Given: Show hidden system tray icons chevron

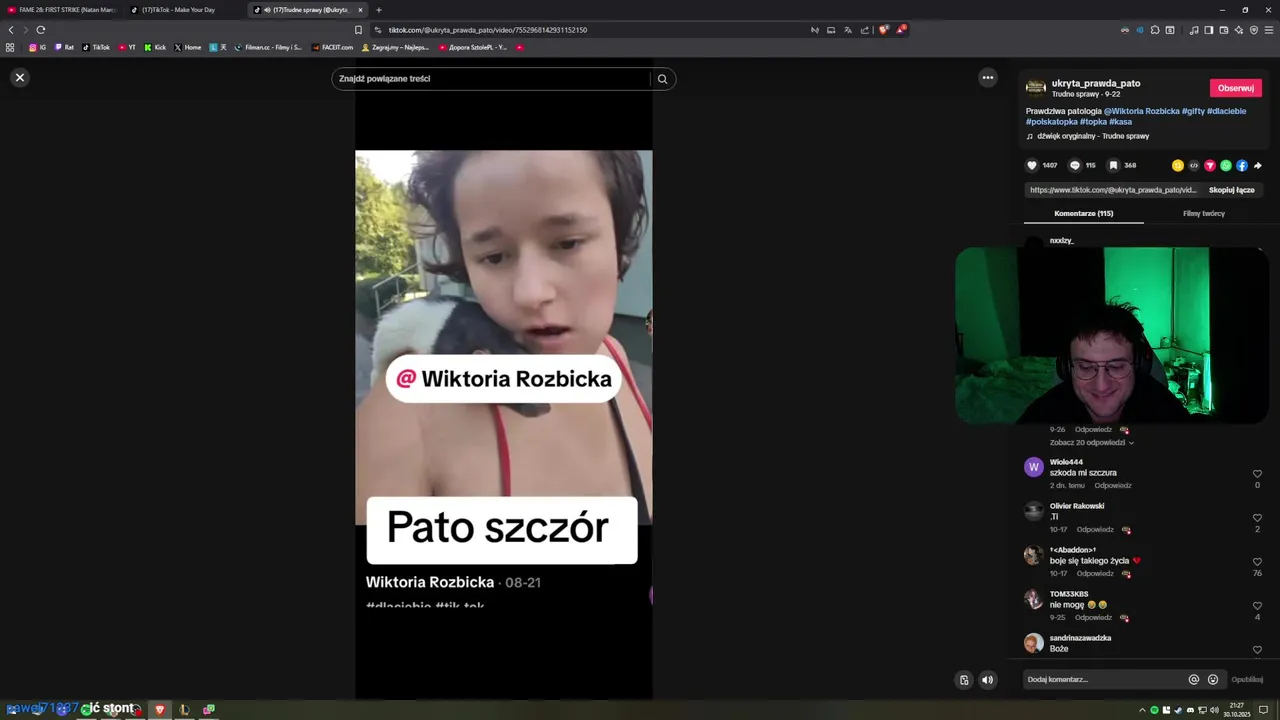Looking at the screenshot, I should point(1142,710).
